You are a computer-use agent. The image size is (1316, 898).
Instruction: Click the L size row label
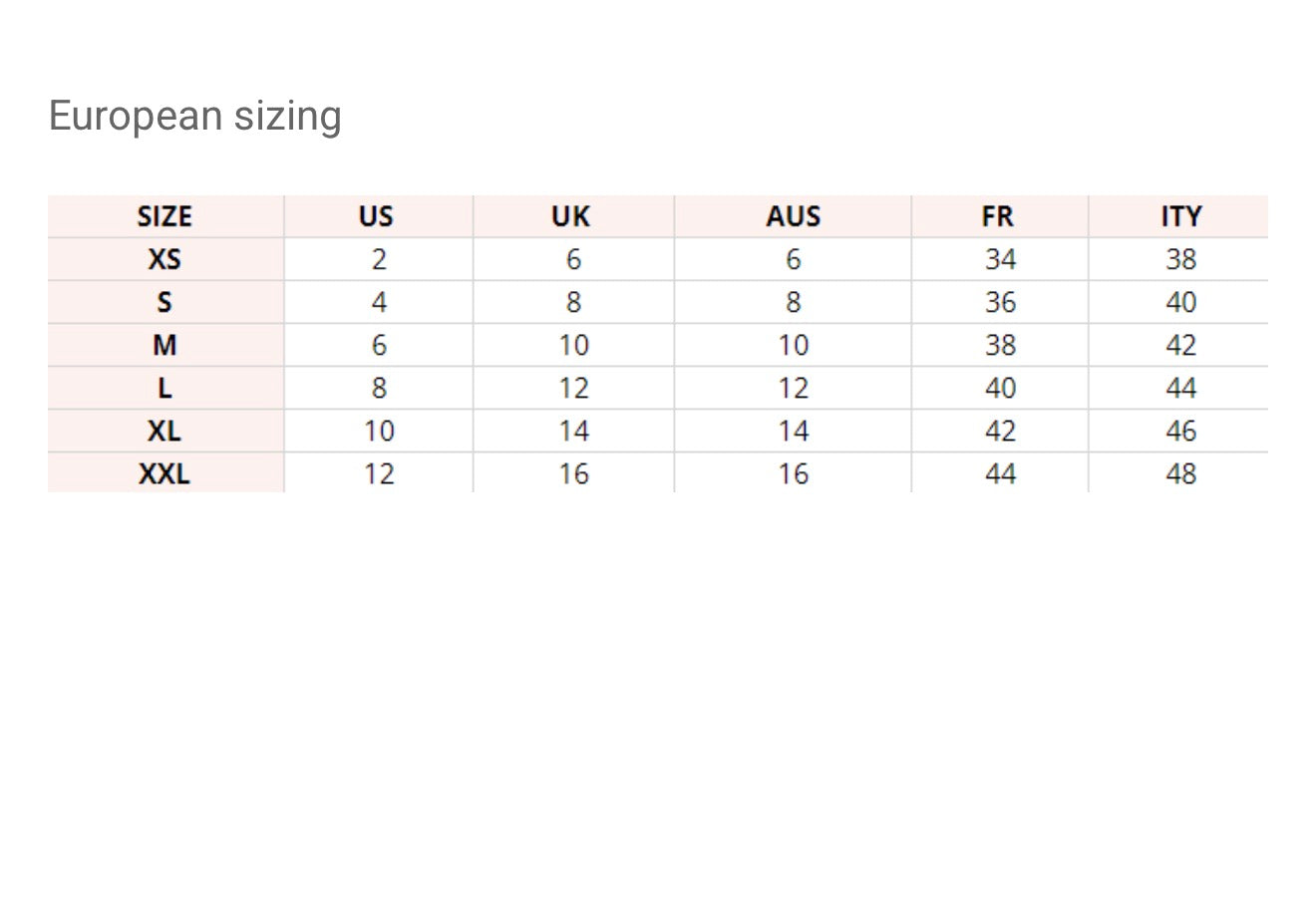[x=164, y=388]
